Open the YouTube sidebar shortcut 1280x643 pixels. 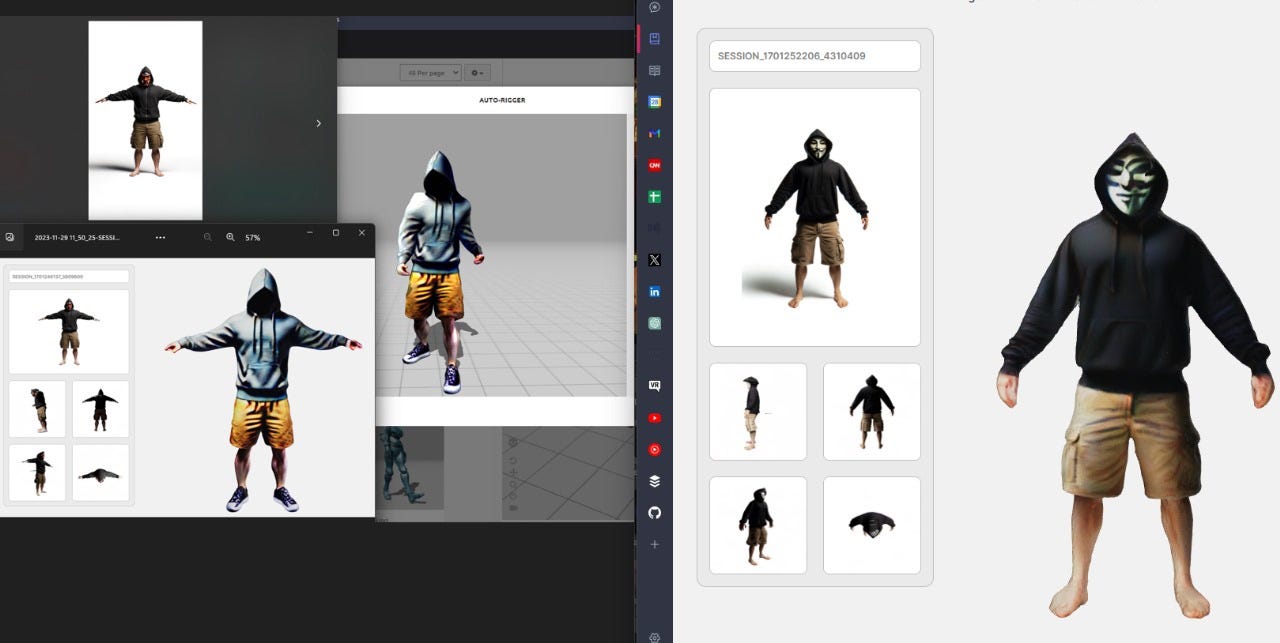pos(655,418)
